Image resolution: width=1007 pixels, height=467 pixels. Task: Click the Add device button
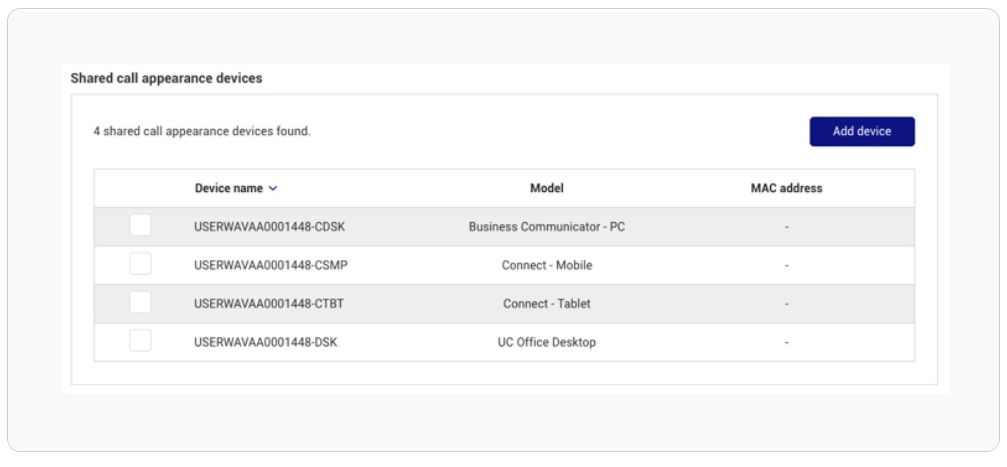[861, 131]
